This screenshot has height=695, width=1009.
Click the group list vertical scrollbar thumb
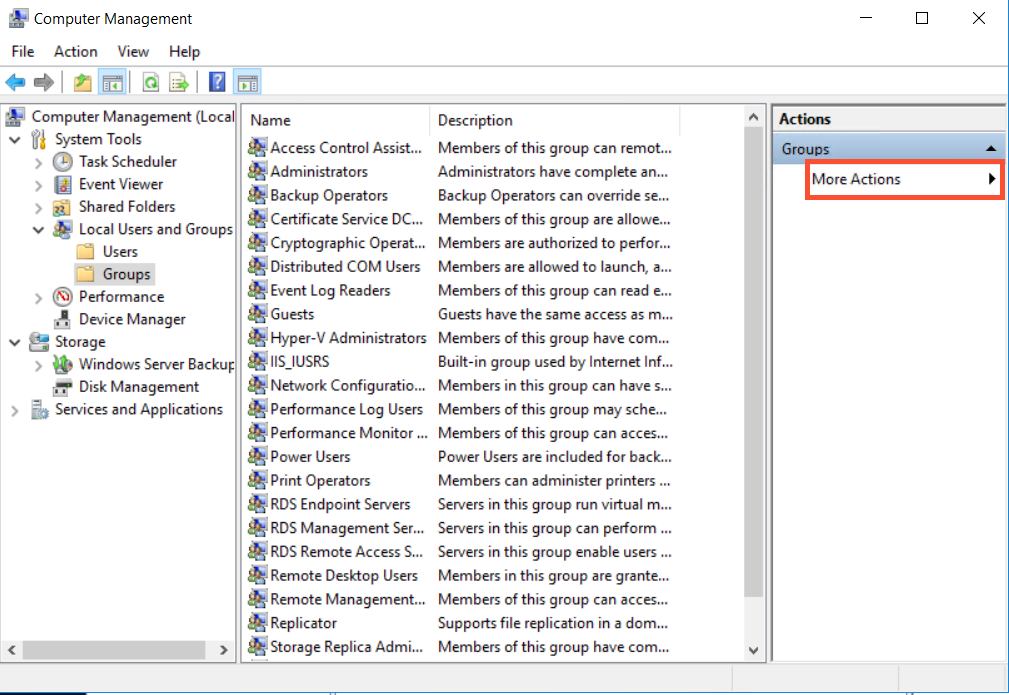coord(754,362)
